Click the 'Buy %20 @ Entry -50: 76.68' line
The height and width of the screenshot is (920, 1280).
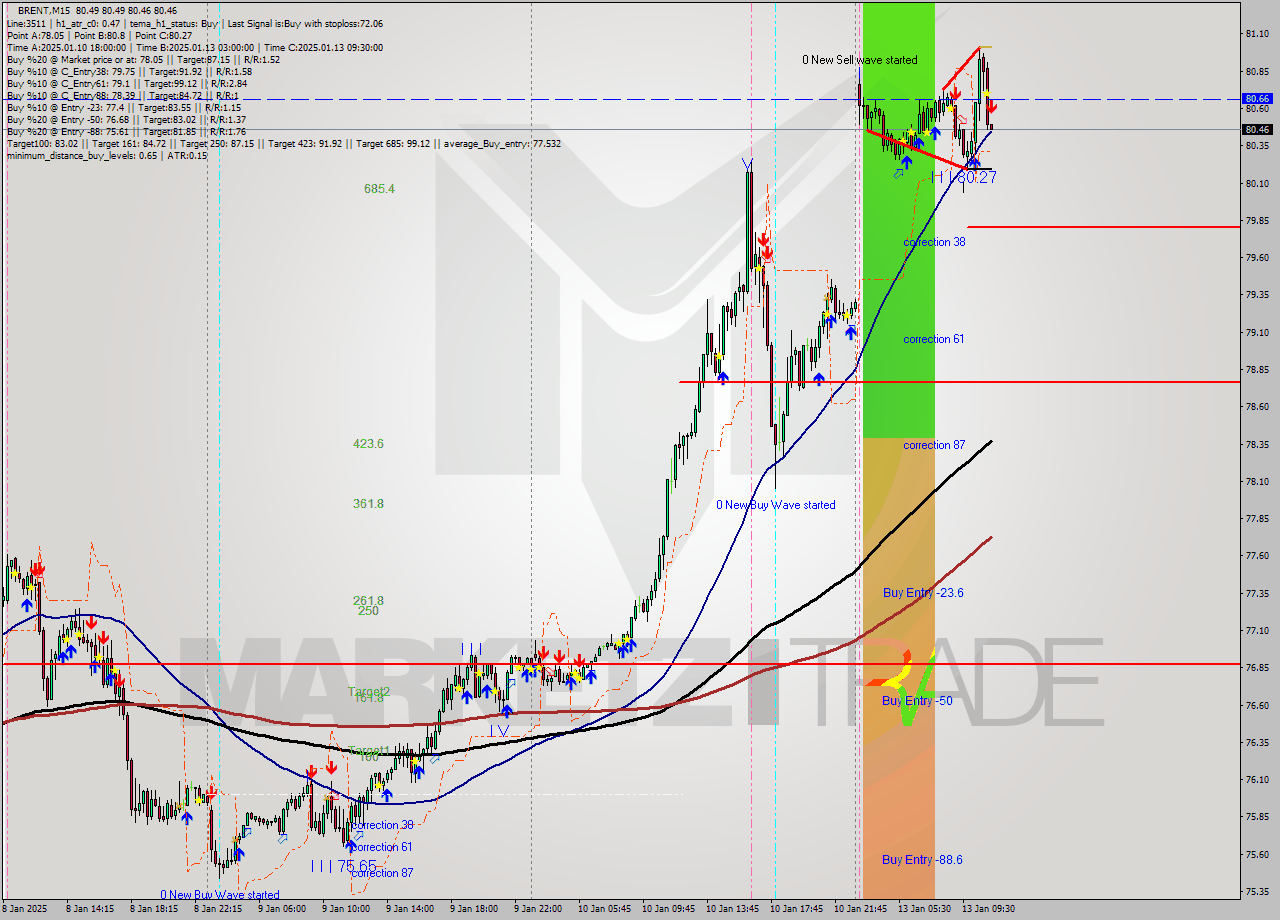(126, 119)
